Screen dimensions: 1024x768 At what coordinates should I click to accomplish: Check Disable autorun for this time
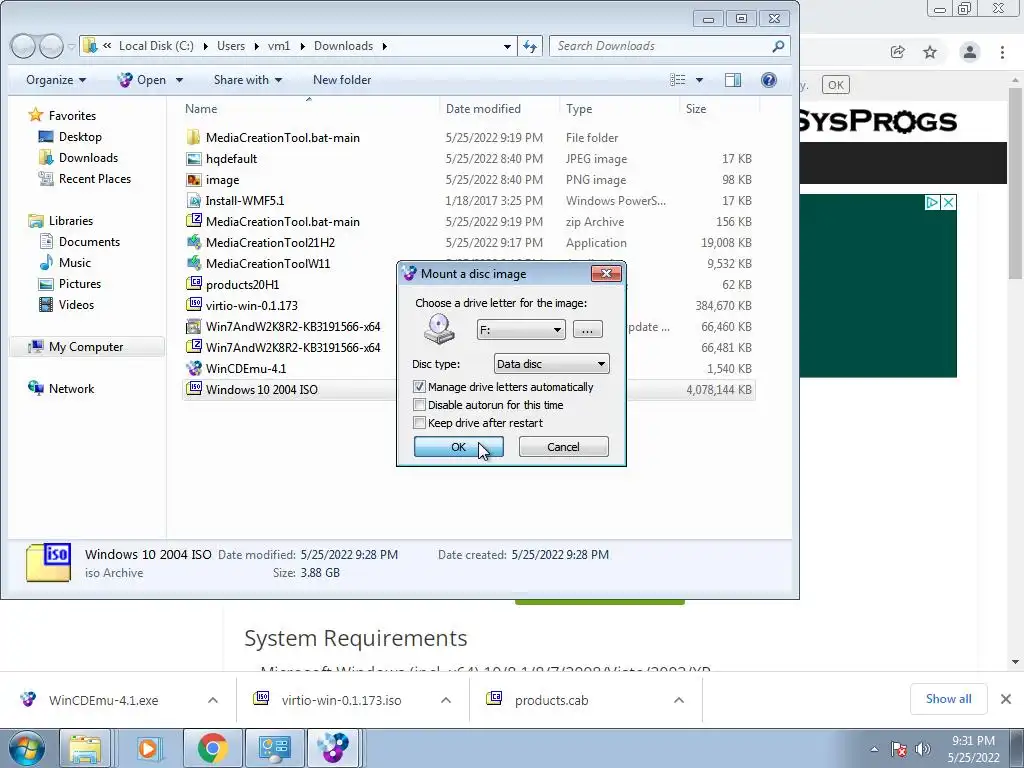[419, 405]
